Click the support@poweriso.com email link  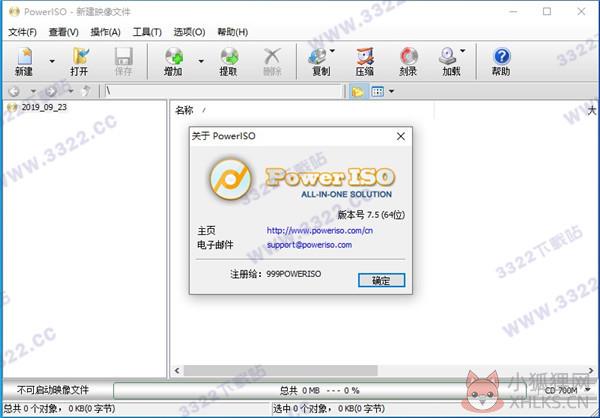pyautogui.click(x=309, y=245)
